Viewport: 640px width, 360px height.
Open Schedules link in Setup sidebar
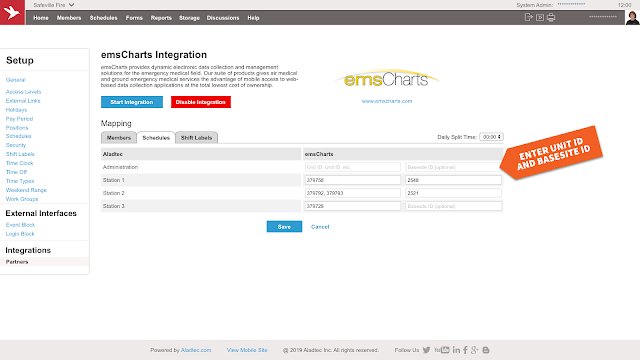coord(18,136)
